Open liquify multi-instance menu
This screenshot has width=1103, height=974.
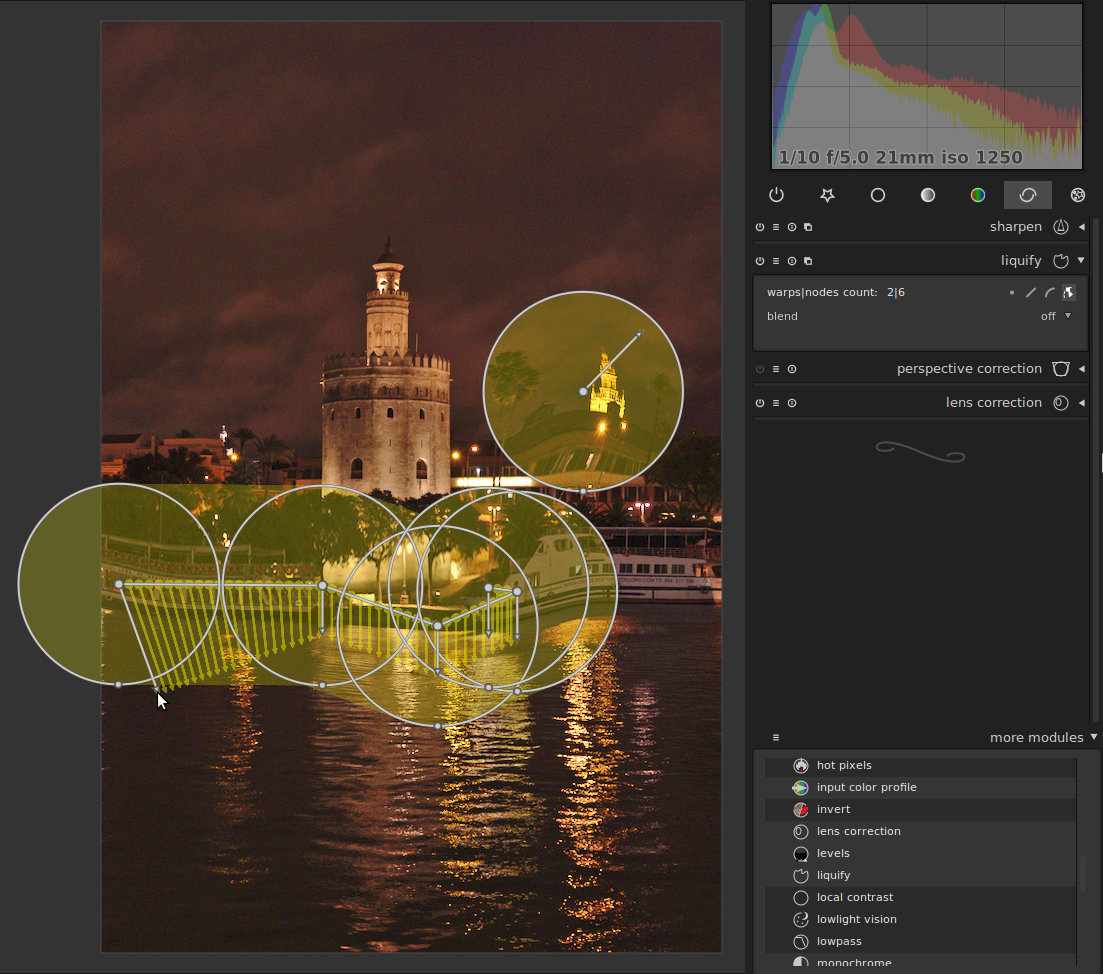[x=808, y=261]
